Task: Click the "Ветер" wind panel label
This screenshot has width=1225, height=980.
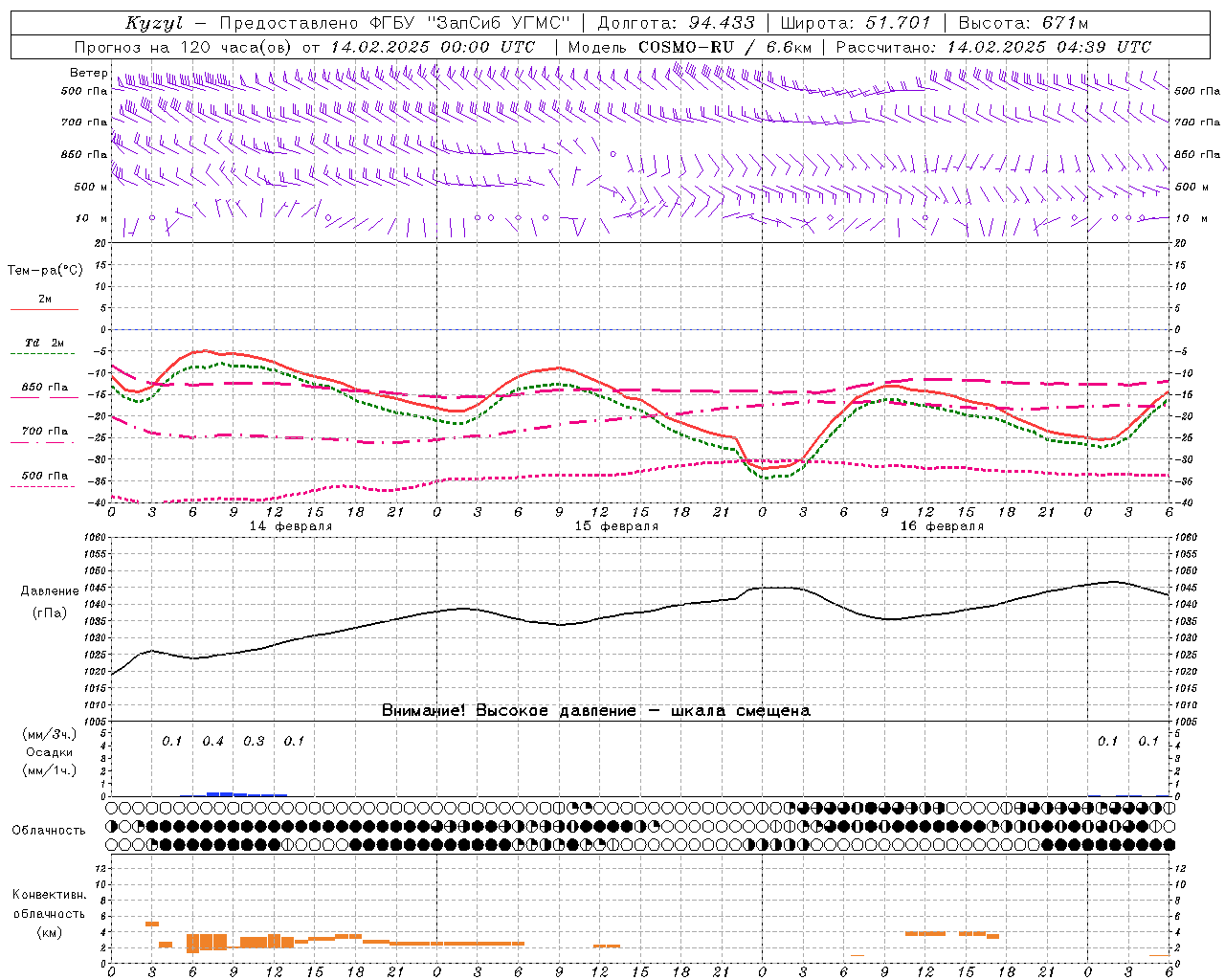Action: point(89,73)
